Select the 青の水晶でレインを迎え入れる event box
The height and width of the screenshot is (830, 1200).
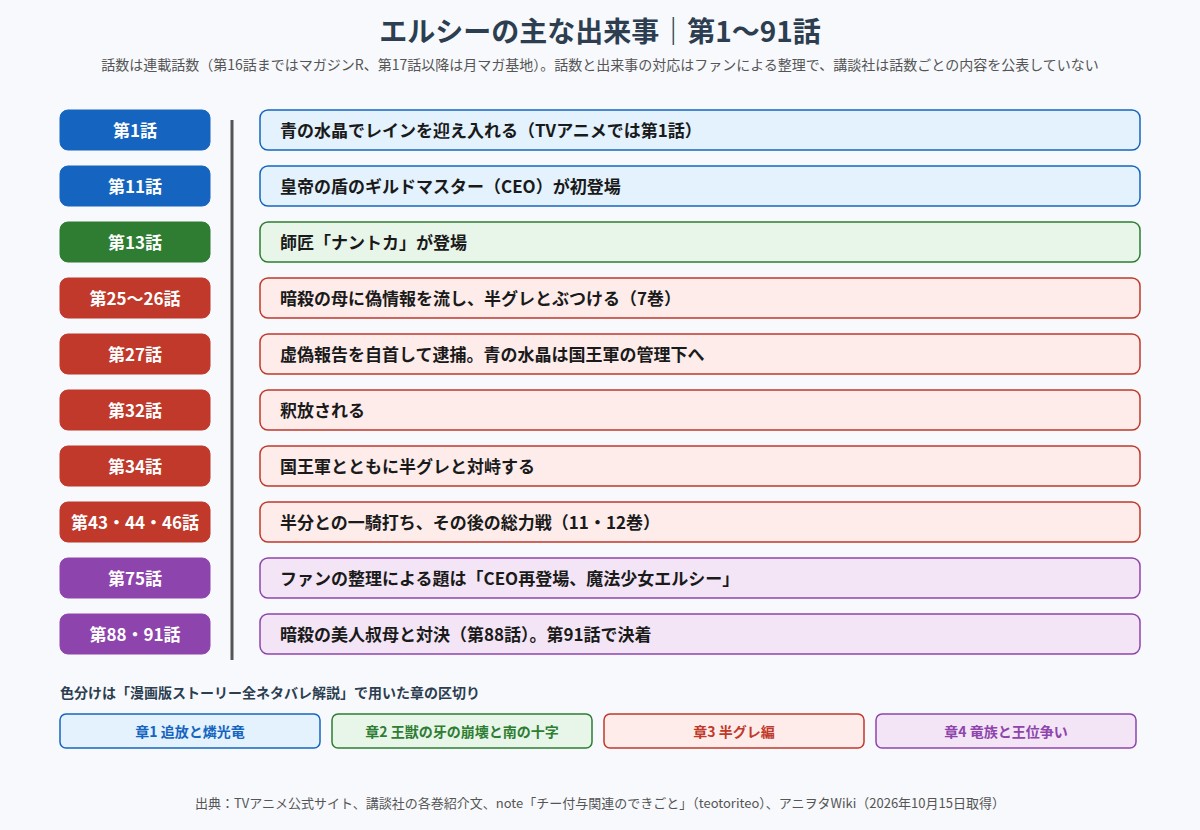click(x=700, y=130)
